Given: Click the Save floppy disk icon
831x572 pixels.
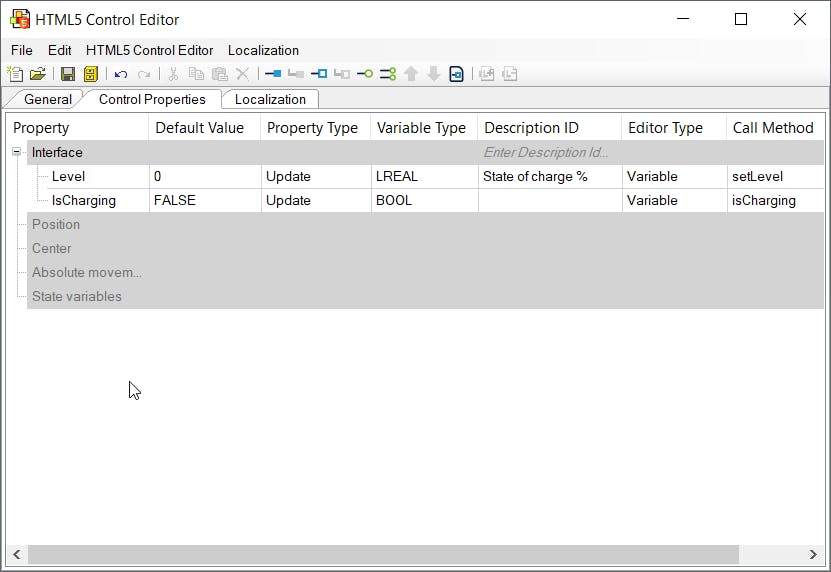Looking at the screenshot, I should click(x=68, y=74).
